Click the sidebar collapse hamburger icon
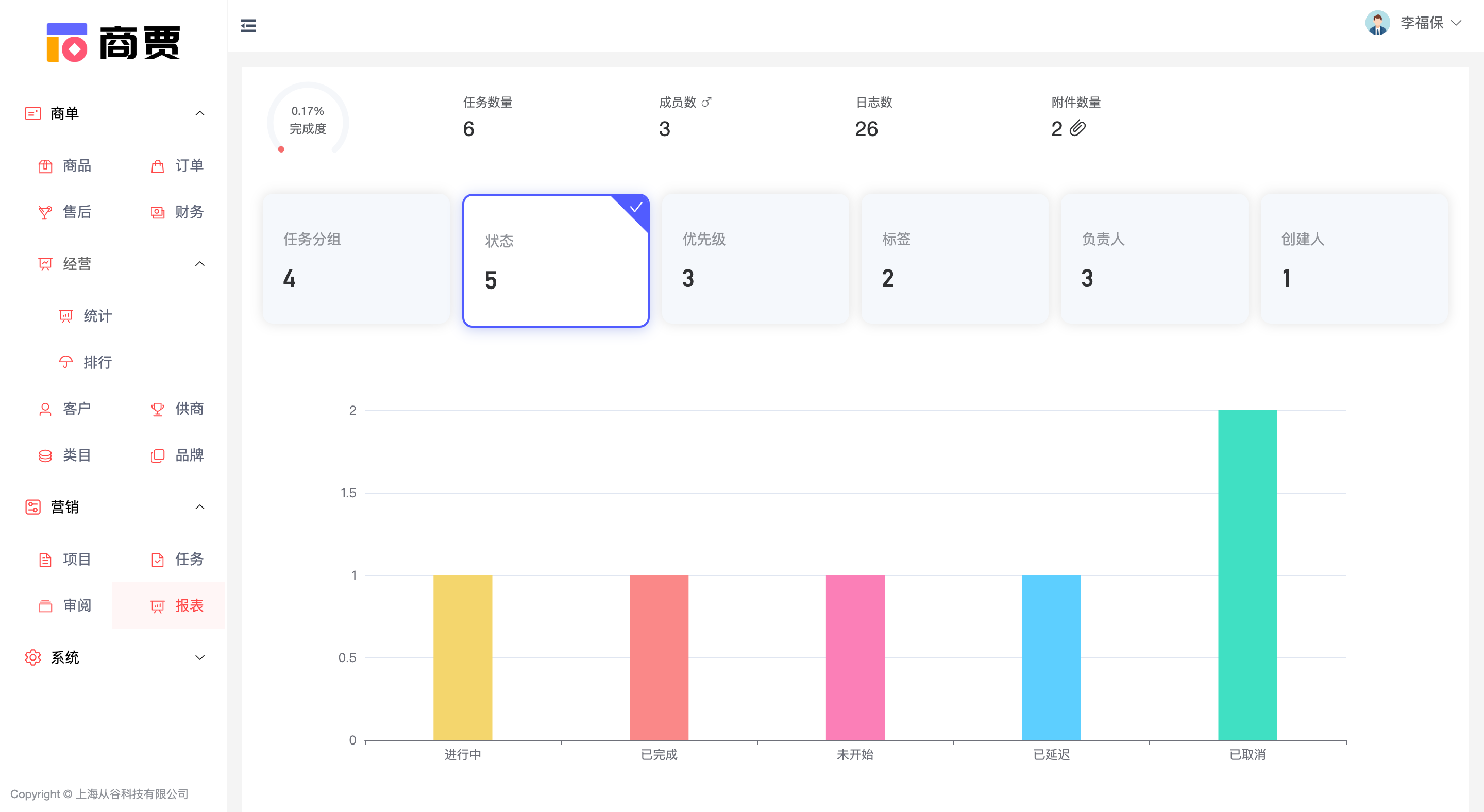 [x=248, y=26]
